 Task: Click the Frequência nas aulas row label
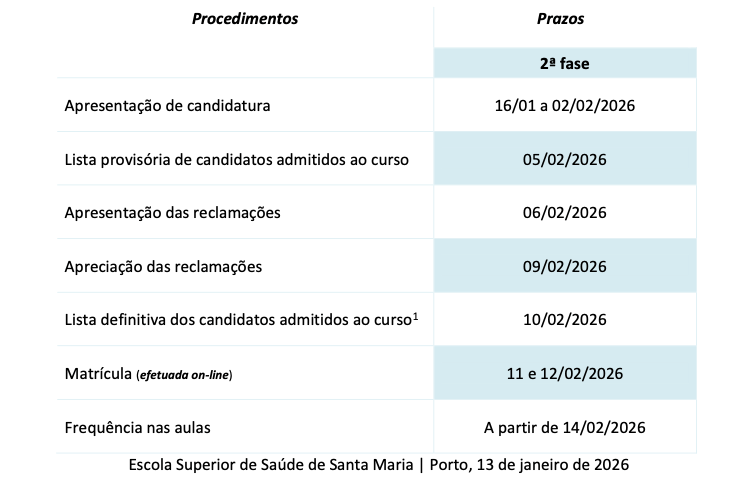(137, 428)
